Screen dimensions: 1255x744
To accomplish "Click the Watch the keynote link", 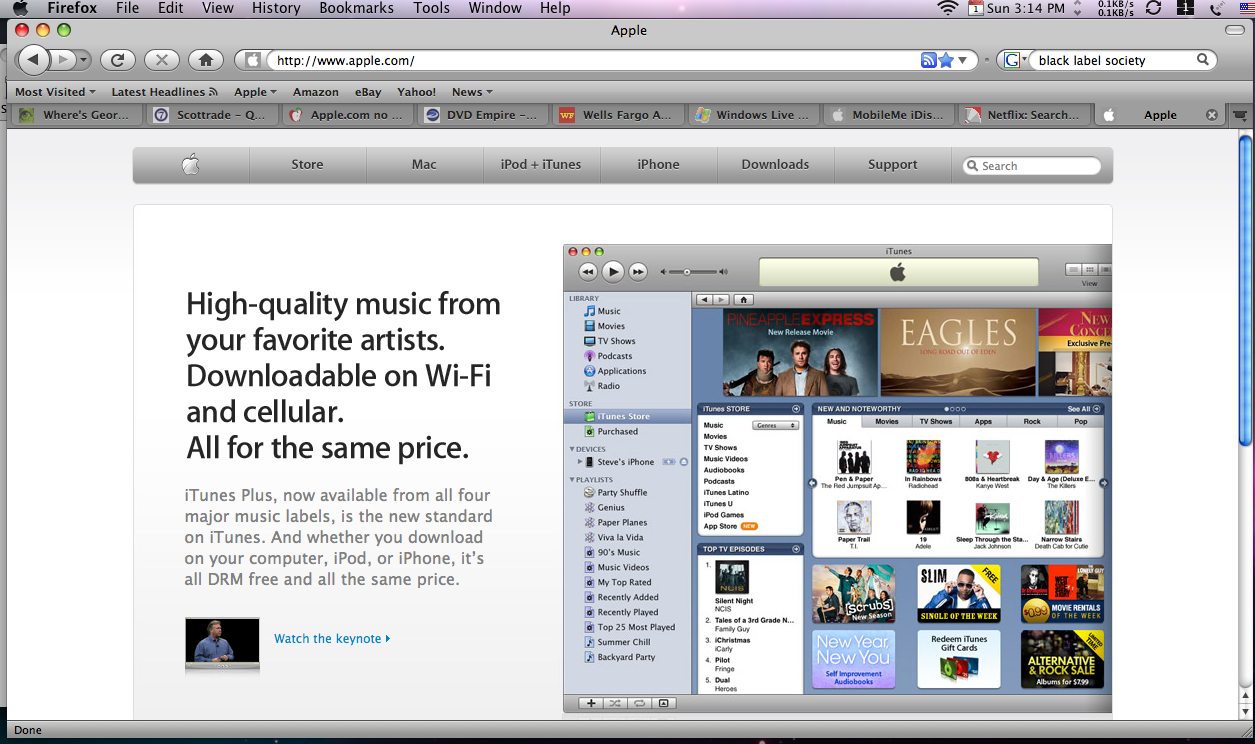I will coord(332,639).
